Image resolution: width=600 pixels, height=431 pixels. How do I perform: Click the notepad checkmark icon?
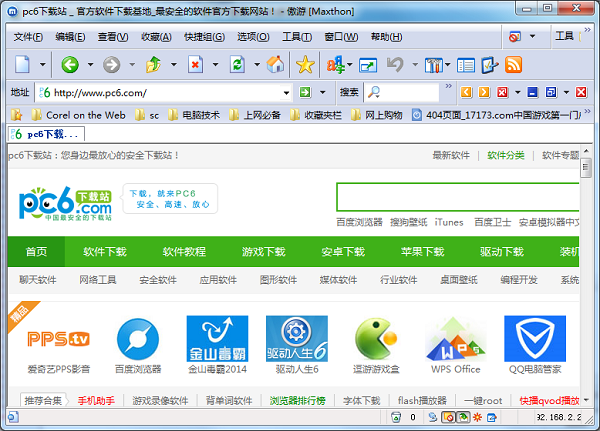[x=490, y=64]
